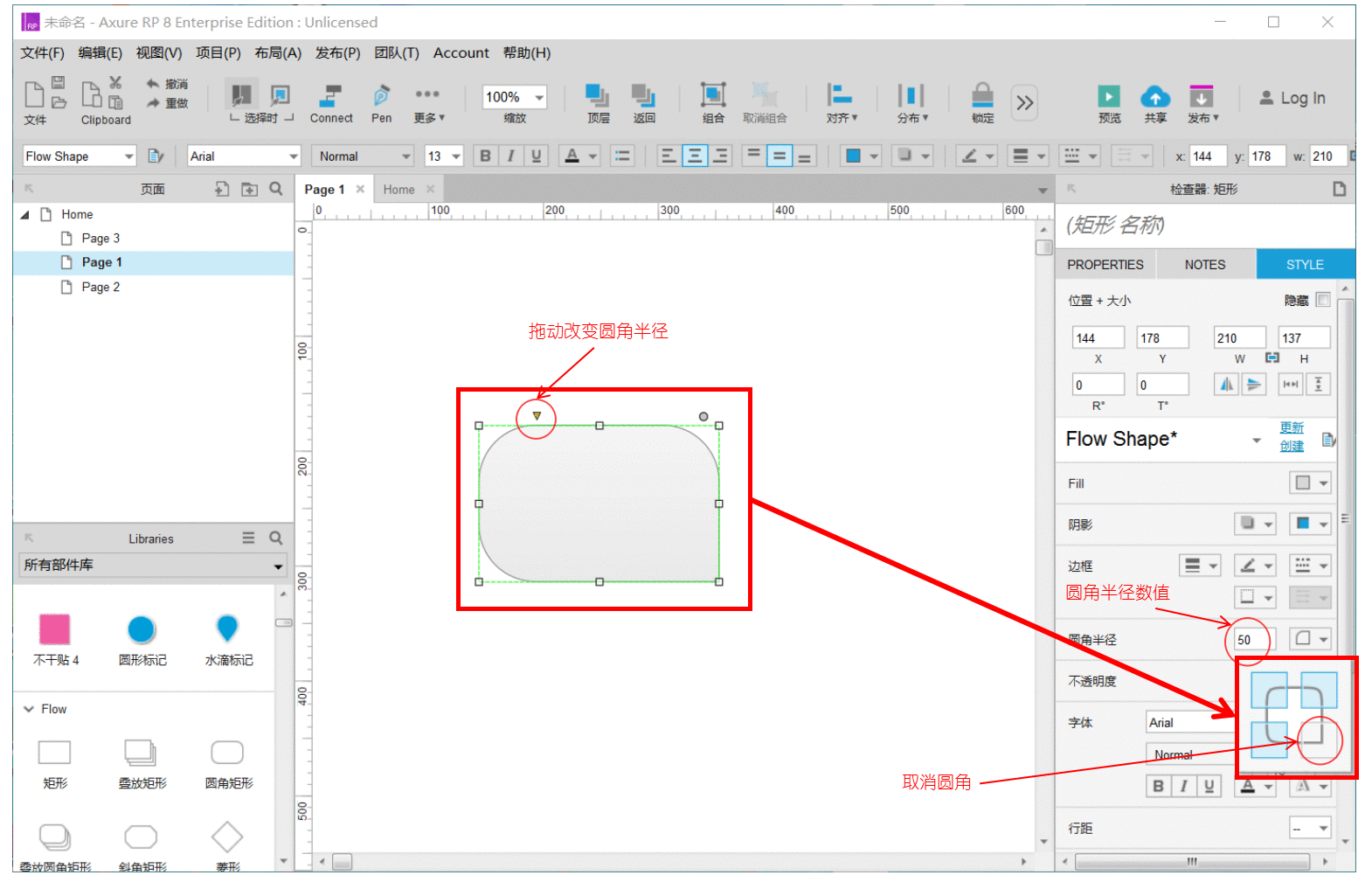The width and height of the screenshot is (1372, 889).
Task: Open the text color A swatch
Action: coord(580,156)
